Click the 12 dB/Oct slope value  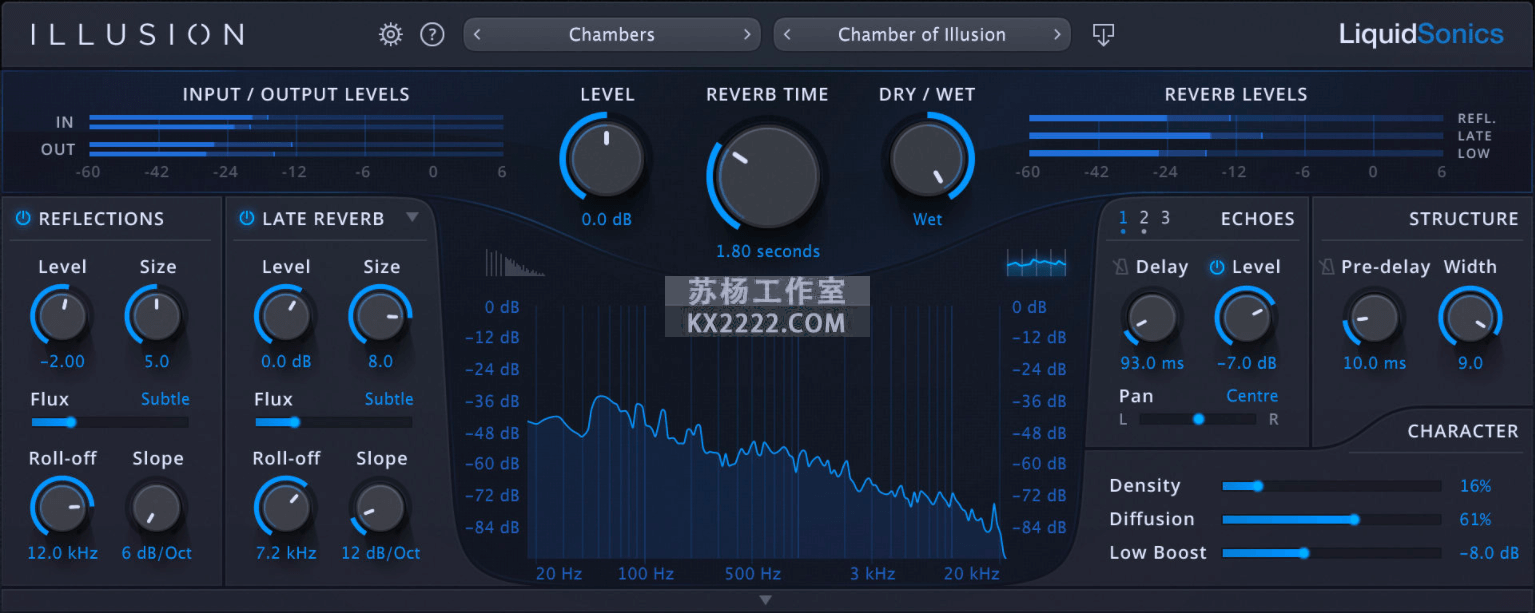coord(380,553)
